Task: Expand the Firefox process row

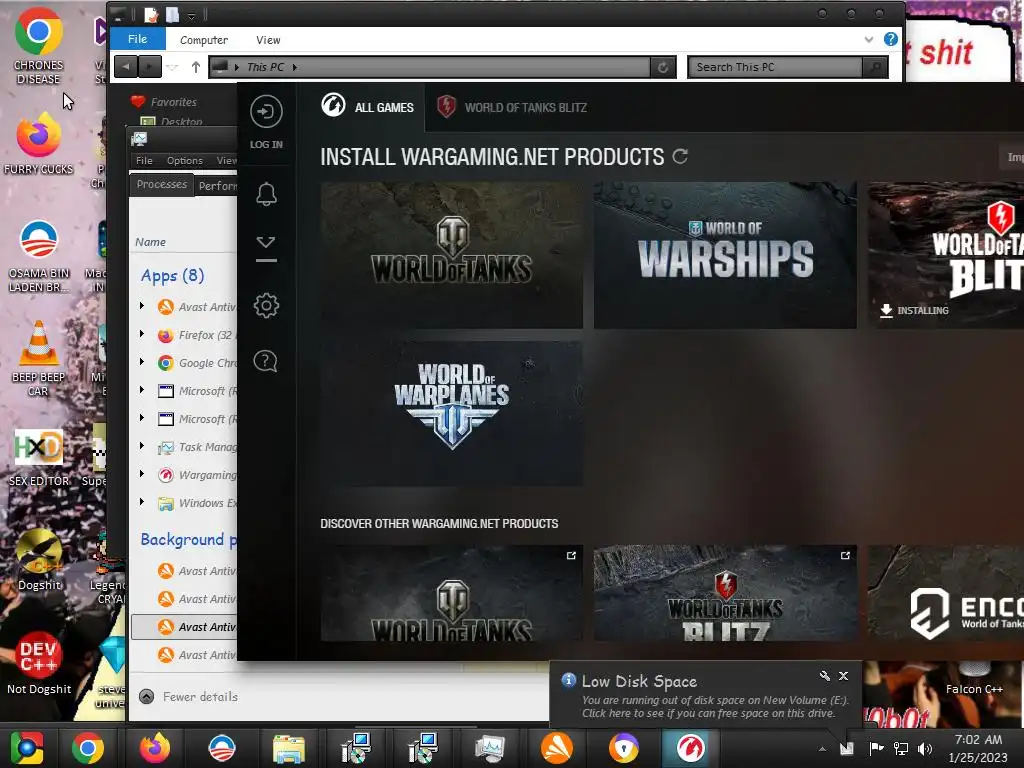Action: click(142, 334)
